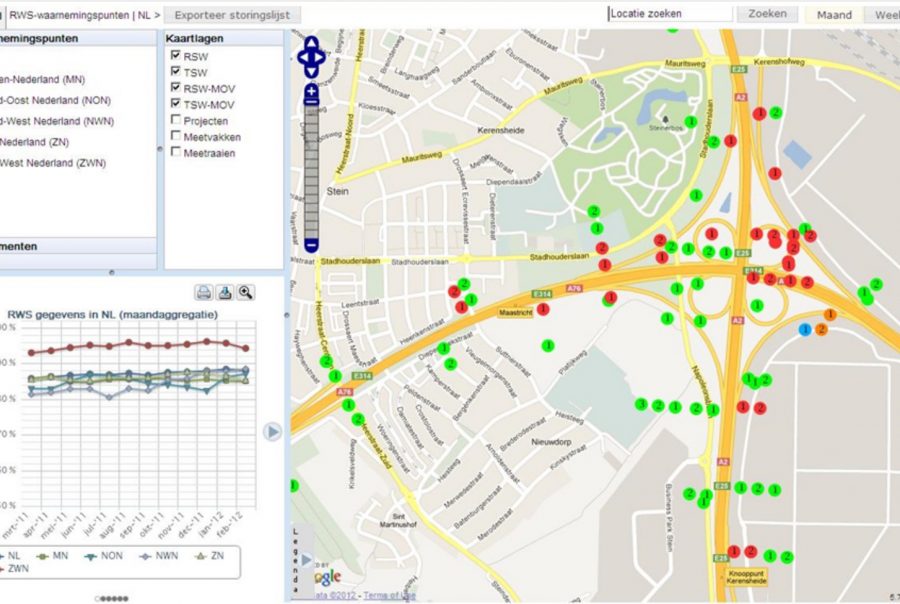900x604 pixels.
Task: Switch to the Maand tab
Action: (x=833, y=15)
